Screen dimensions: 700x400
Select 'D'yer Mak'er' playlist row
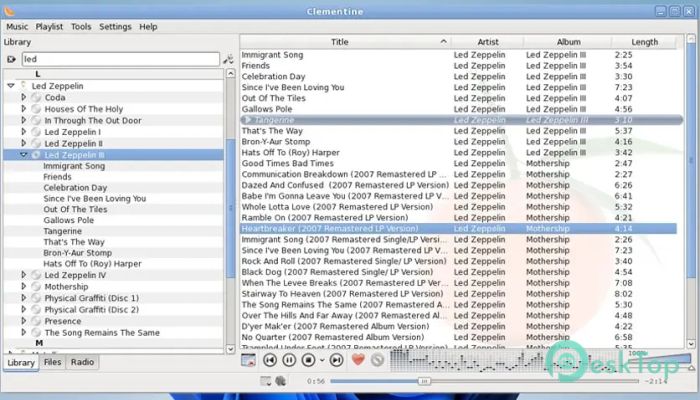click(x=458, y=326)
